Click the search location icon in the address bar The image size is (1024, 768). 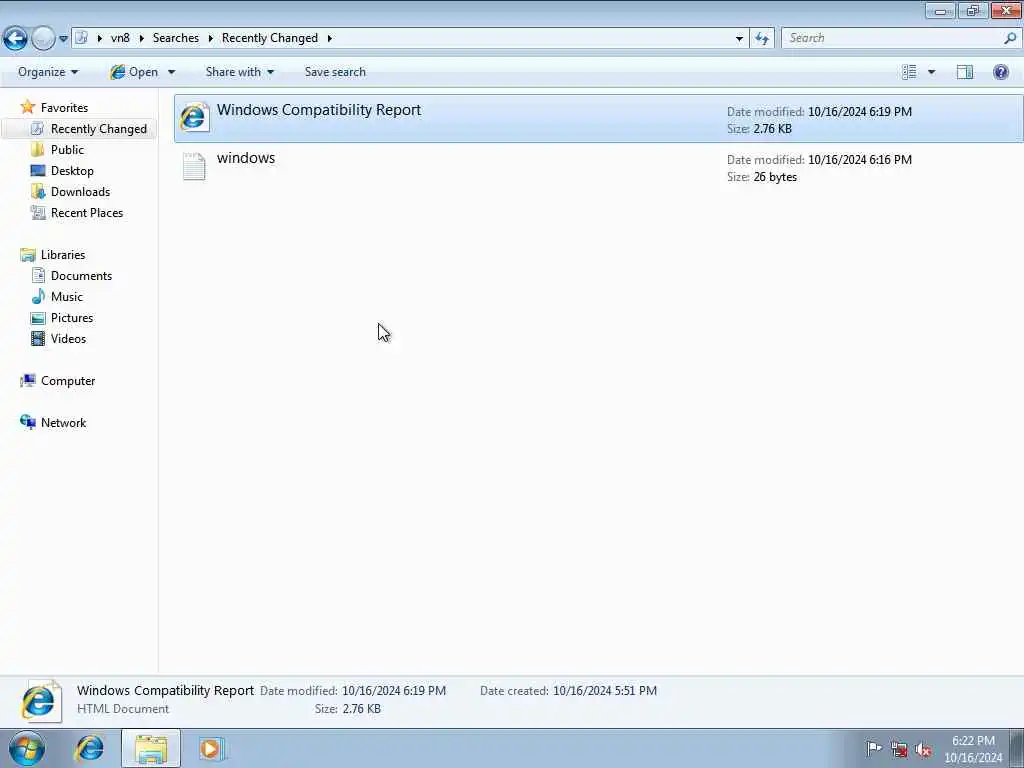coord(82,38)
